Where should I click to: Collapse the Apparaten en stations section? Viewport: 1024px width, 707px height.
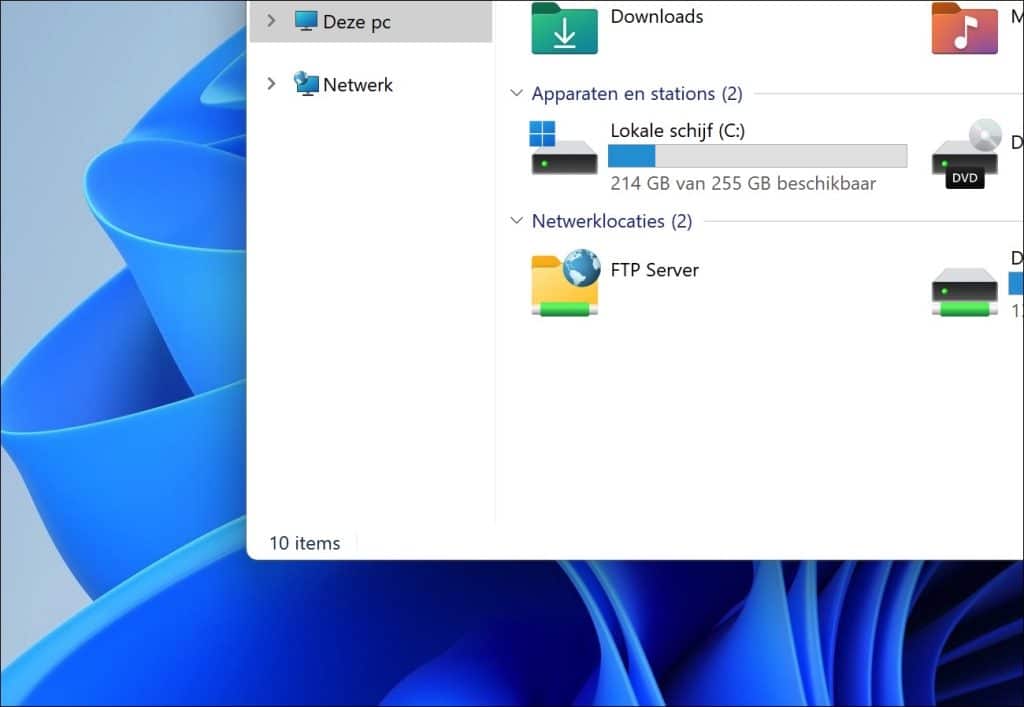coord(516,93)
